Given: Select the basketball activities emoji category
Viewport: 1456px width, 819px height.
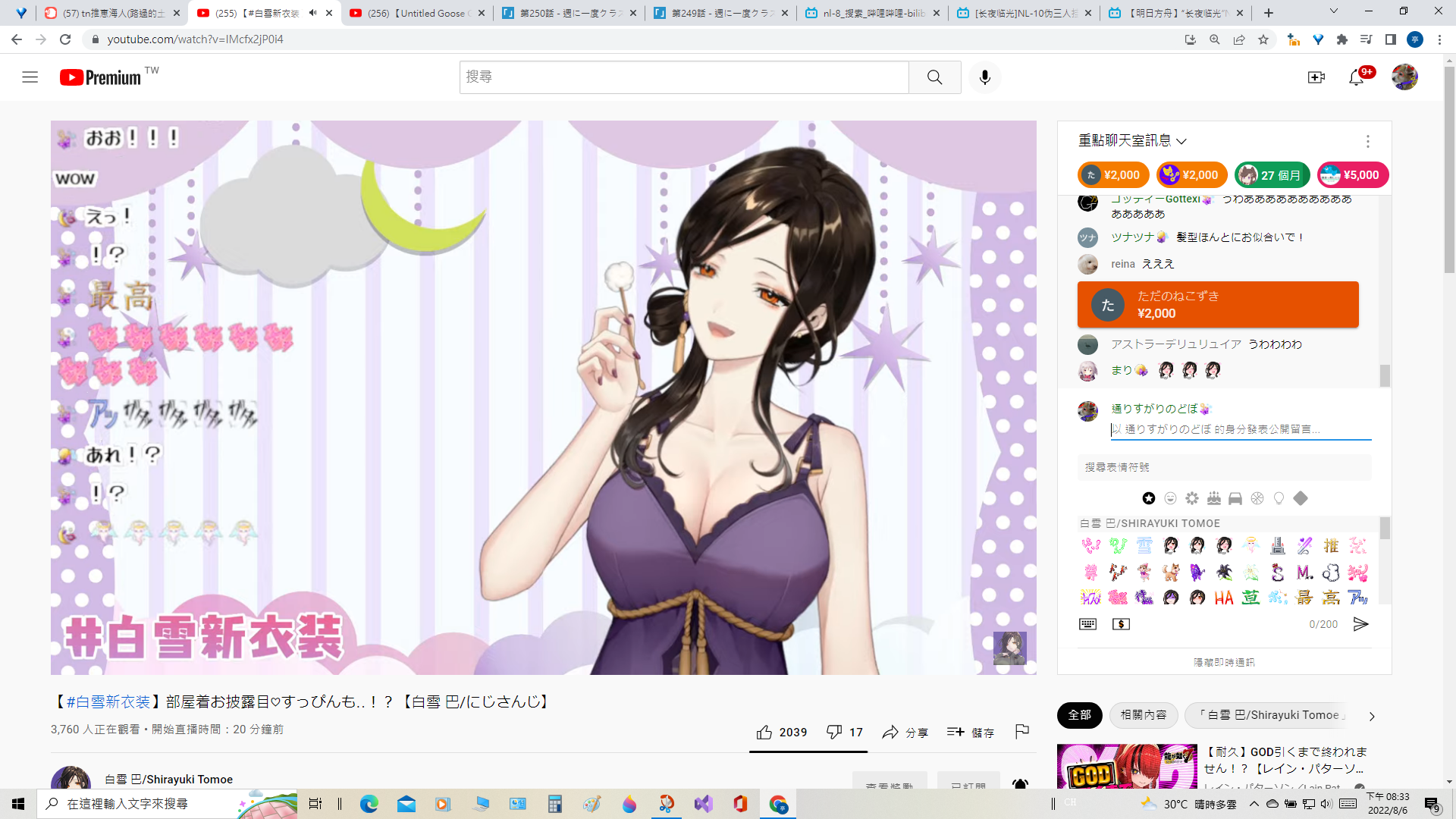Looking at the screenshot, I should pos(1257,498).
